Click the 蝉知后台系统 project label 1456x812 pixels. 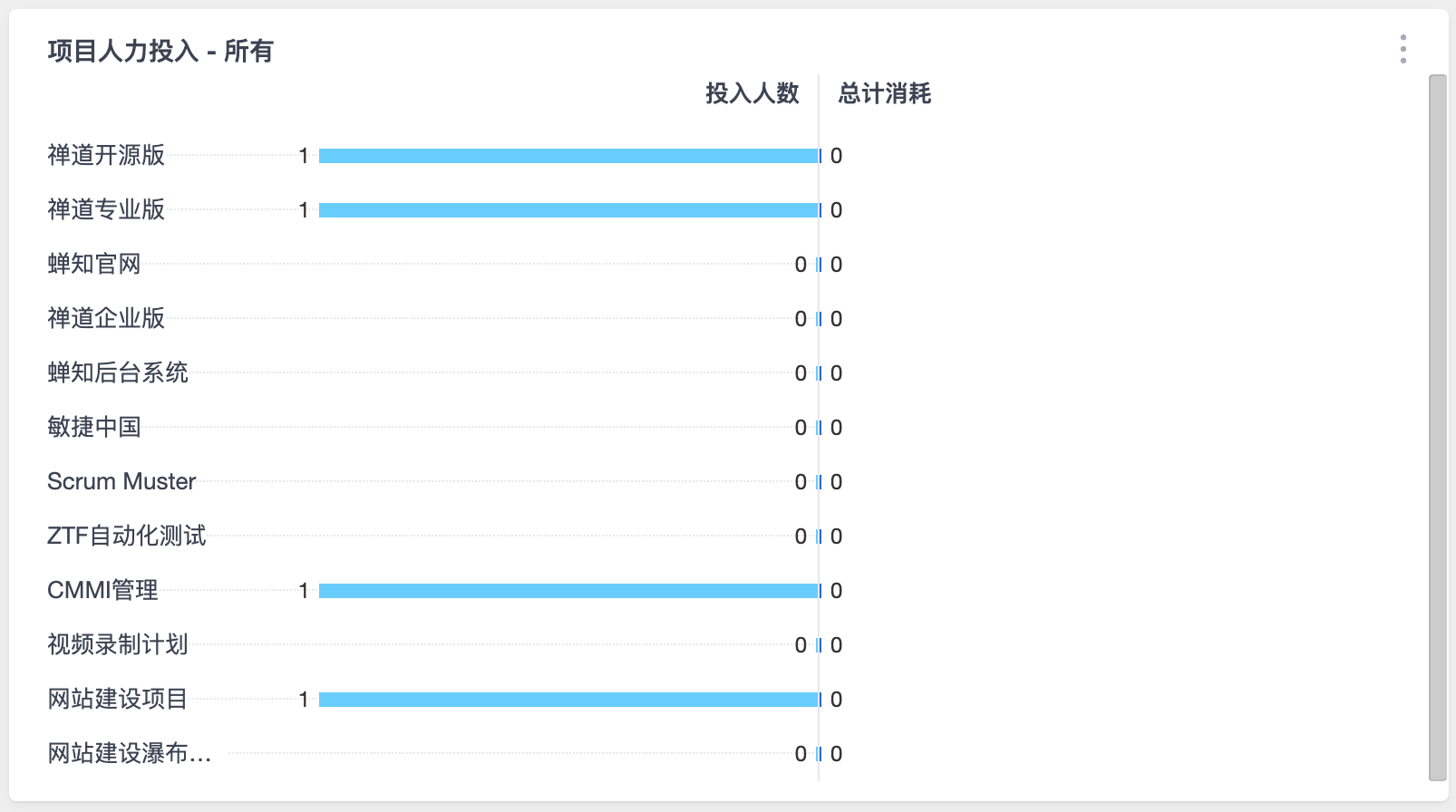tap(118, 372)
